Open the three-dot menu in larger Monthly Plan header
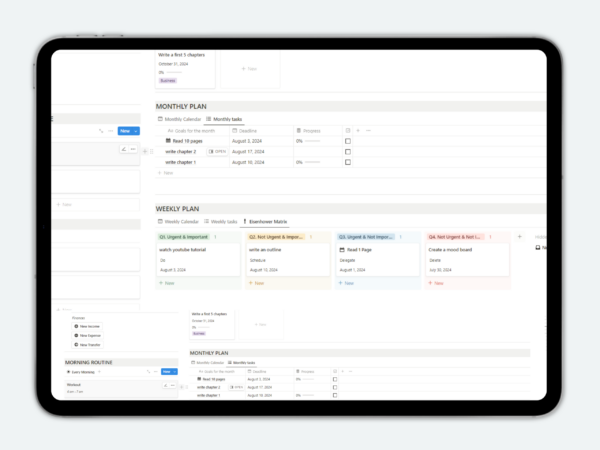 [368, 131]
